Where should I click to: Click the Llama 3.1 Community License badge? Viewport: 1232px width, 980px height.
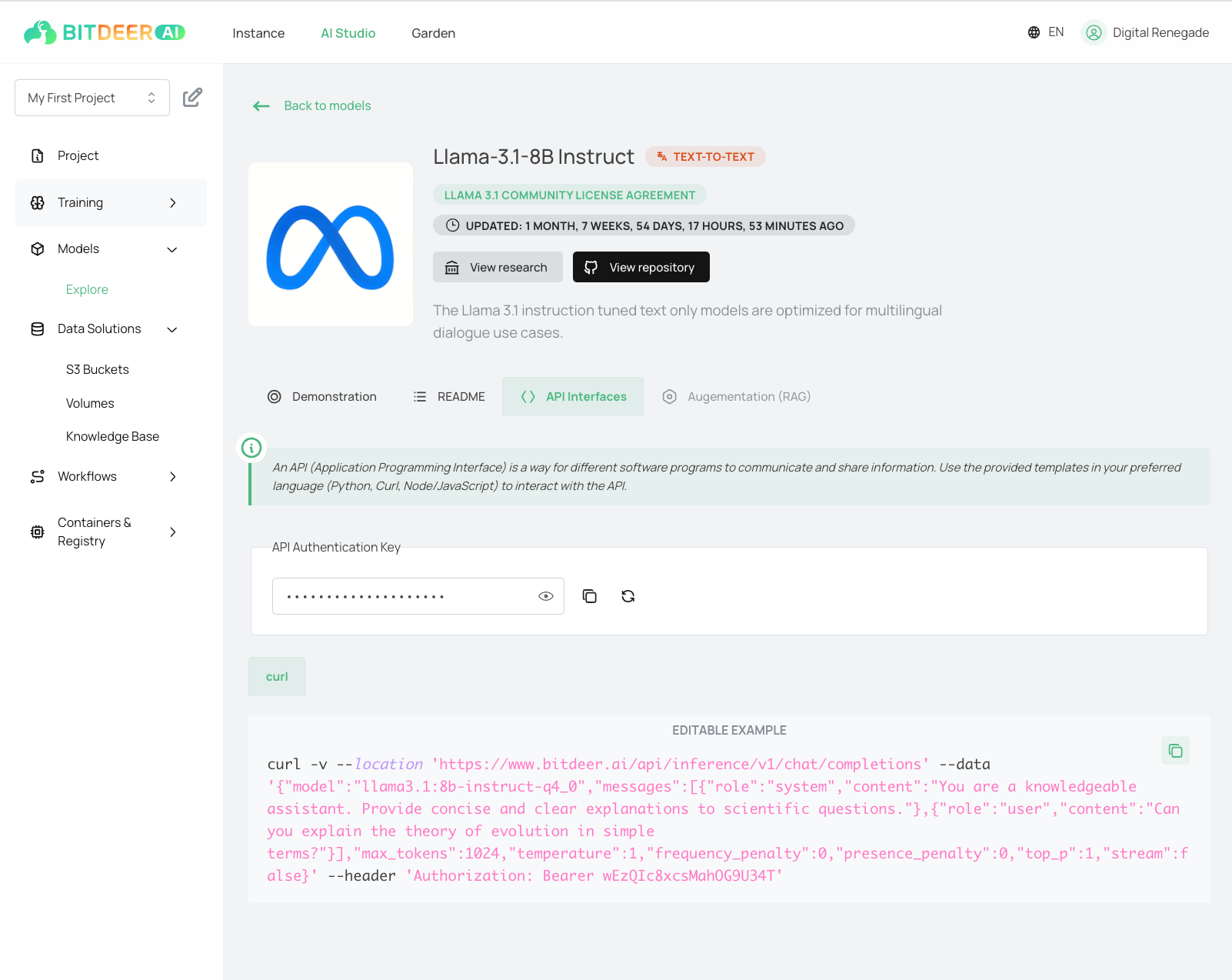tap(570, 195)
